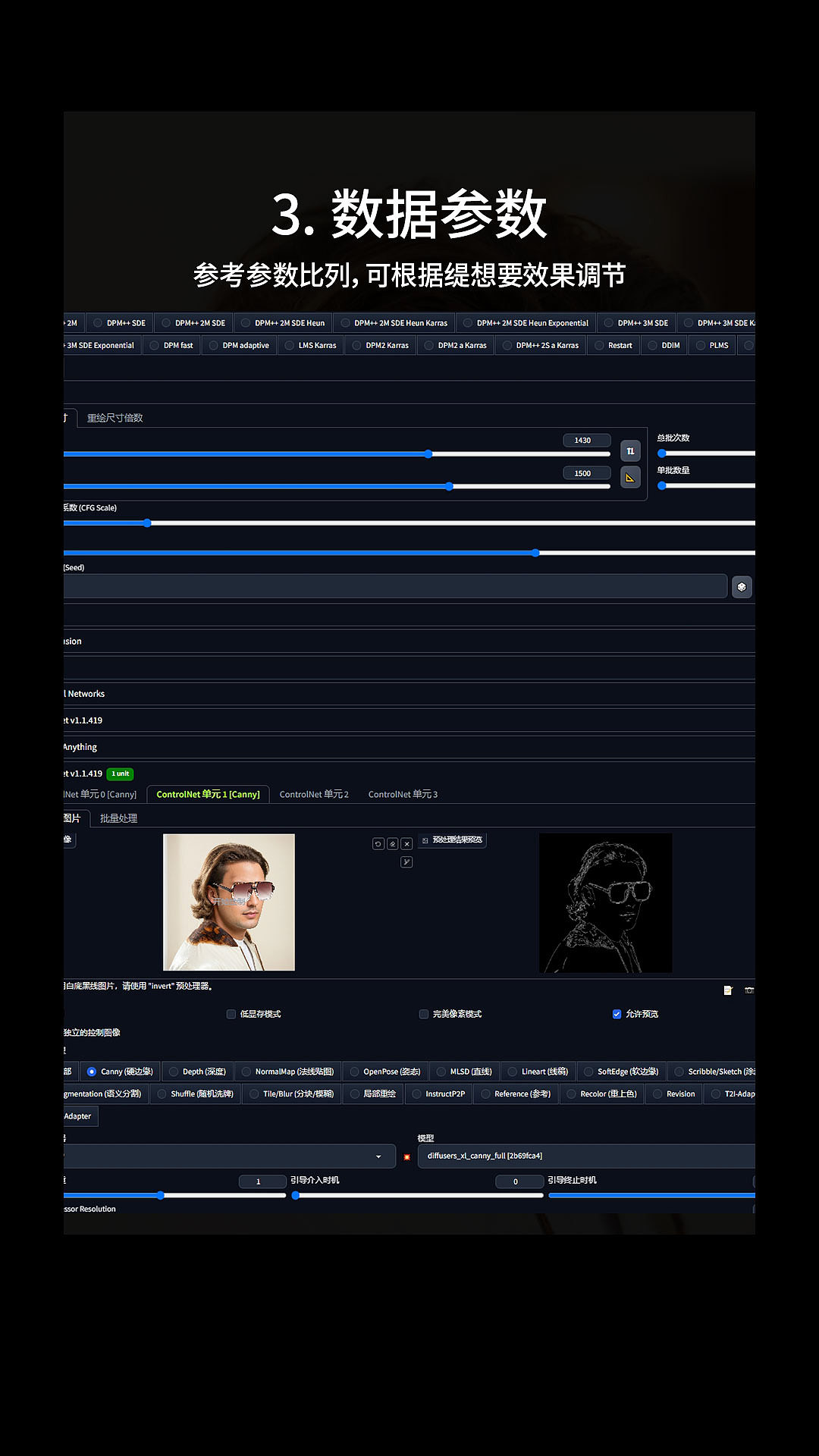This screenshot has height=1456, width=819.
Task: Choose DPM++ 2M SDE Heun sampler
Action: click(283, 323)
